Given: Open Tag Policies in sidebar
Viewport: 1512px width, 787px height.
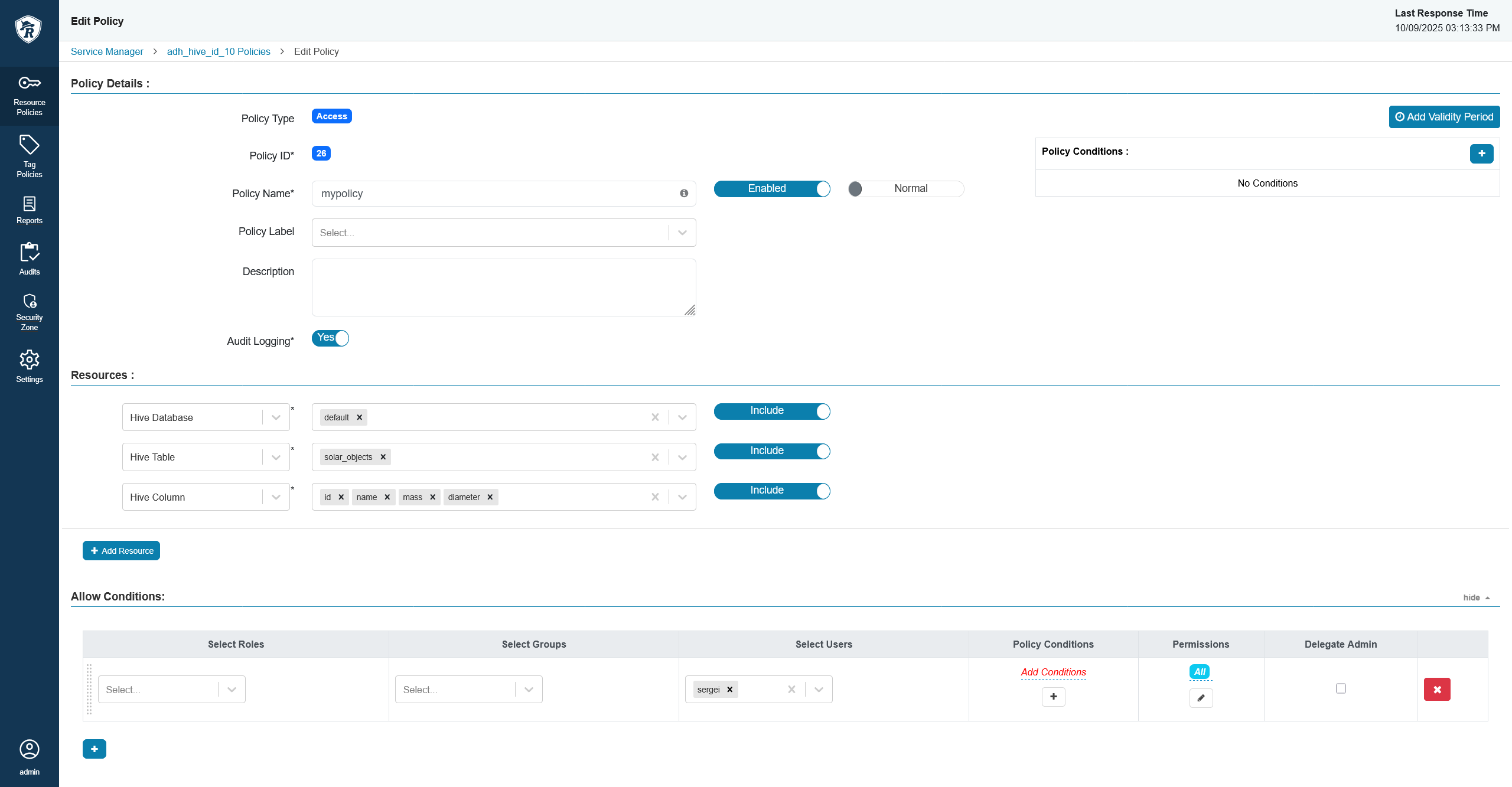Looking at the screenshot, I should point(29,156).
